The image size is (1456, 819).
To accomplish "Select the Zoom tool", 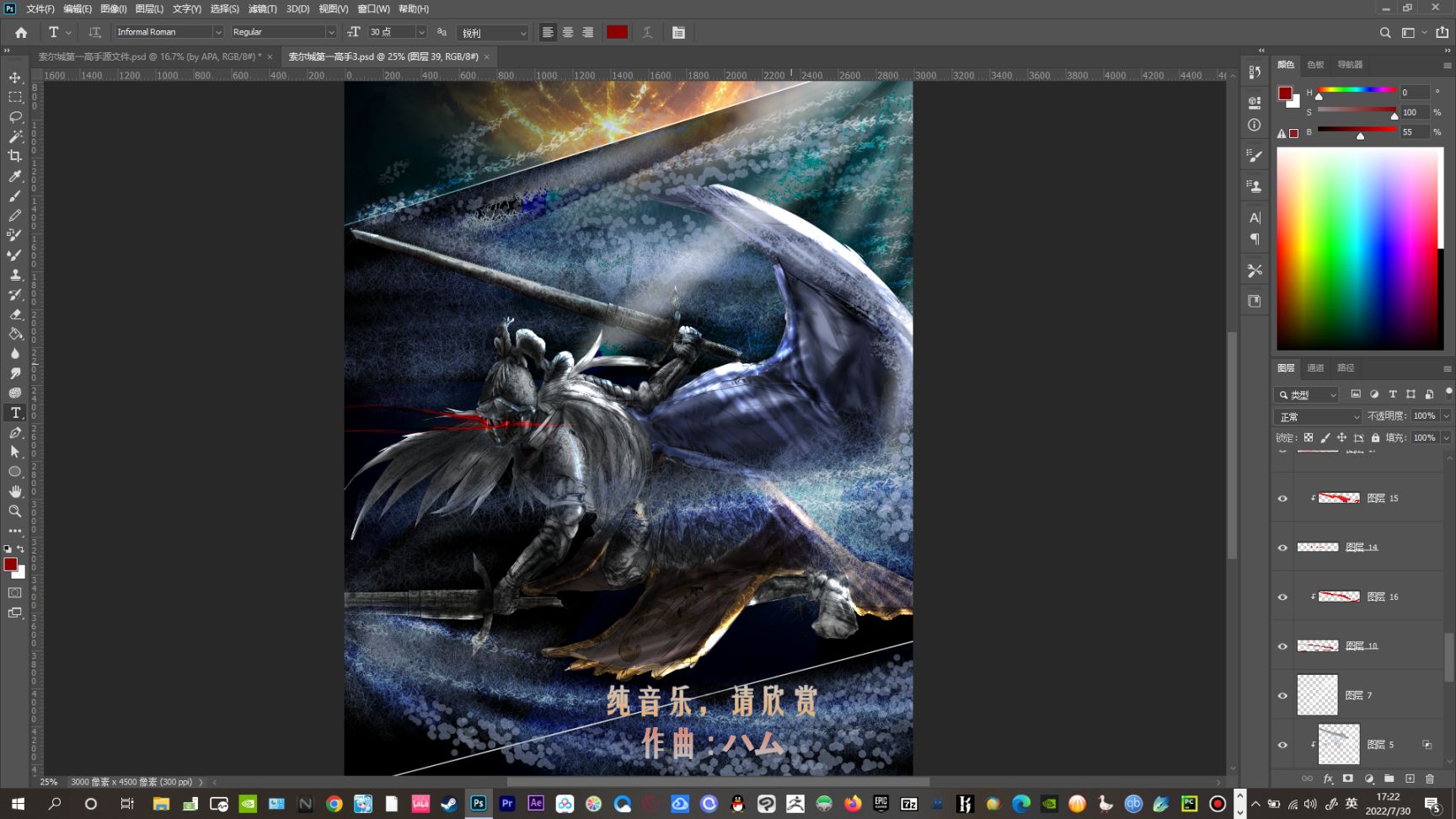I will tap(15, 511).
